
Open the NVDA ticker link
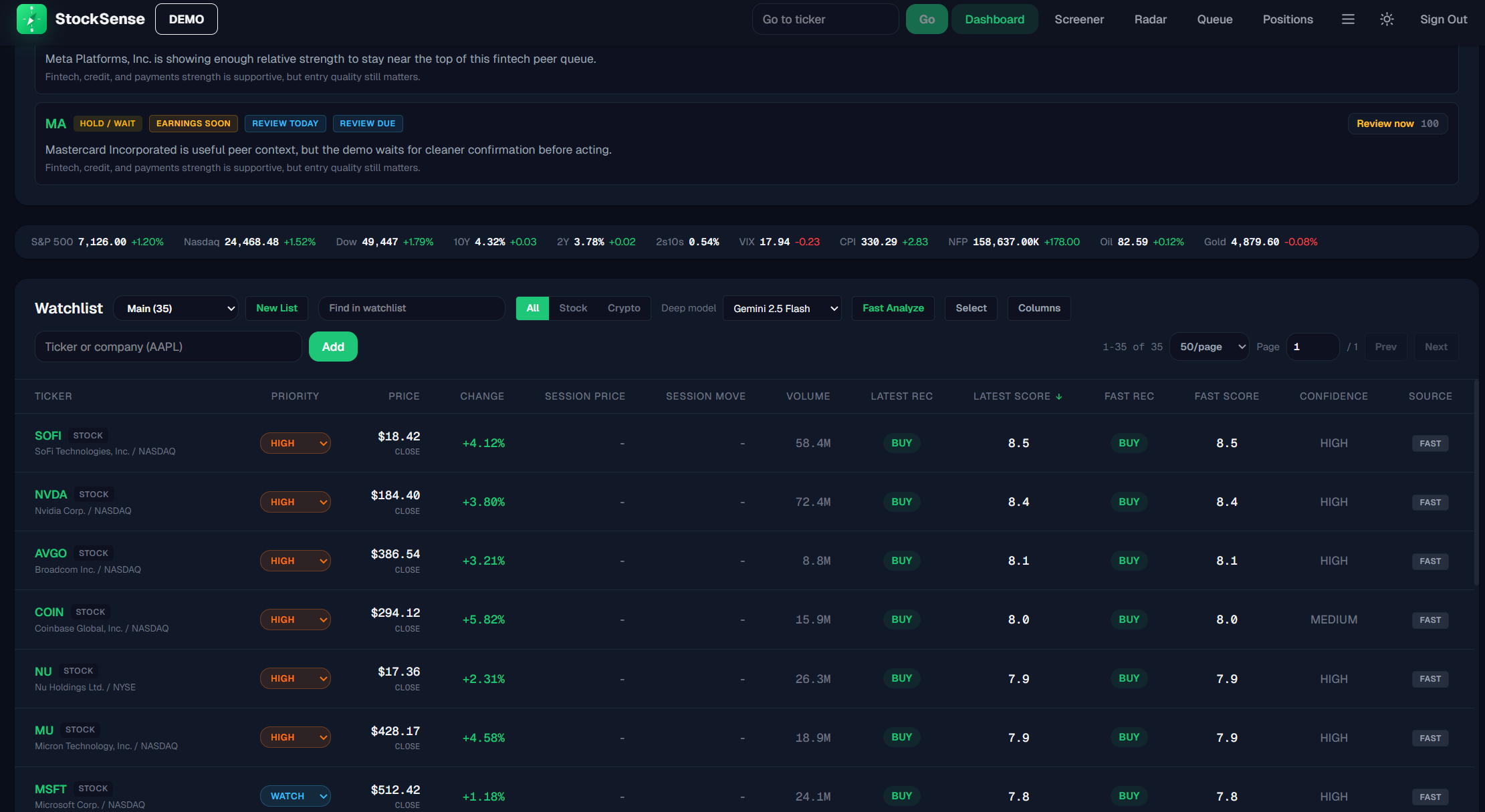[x=51, y=495]
